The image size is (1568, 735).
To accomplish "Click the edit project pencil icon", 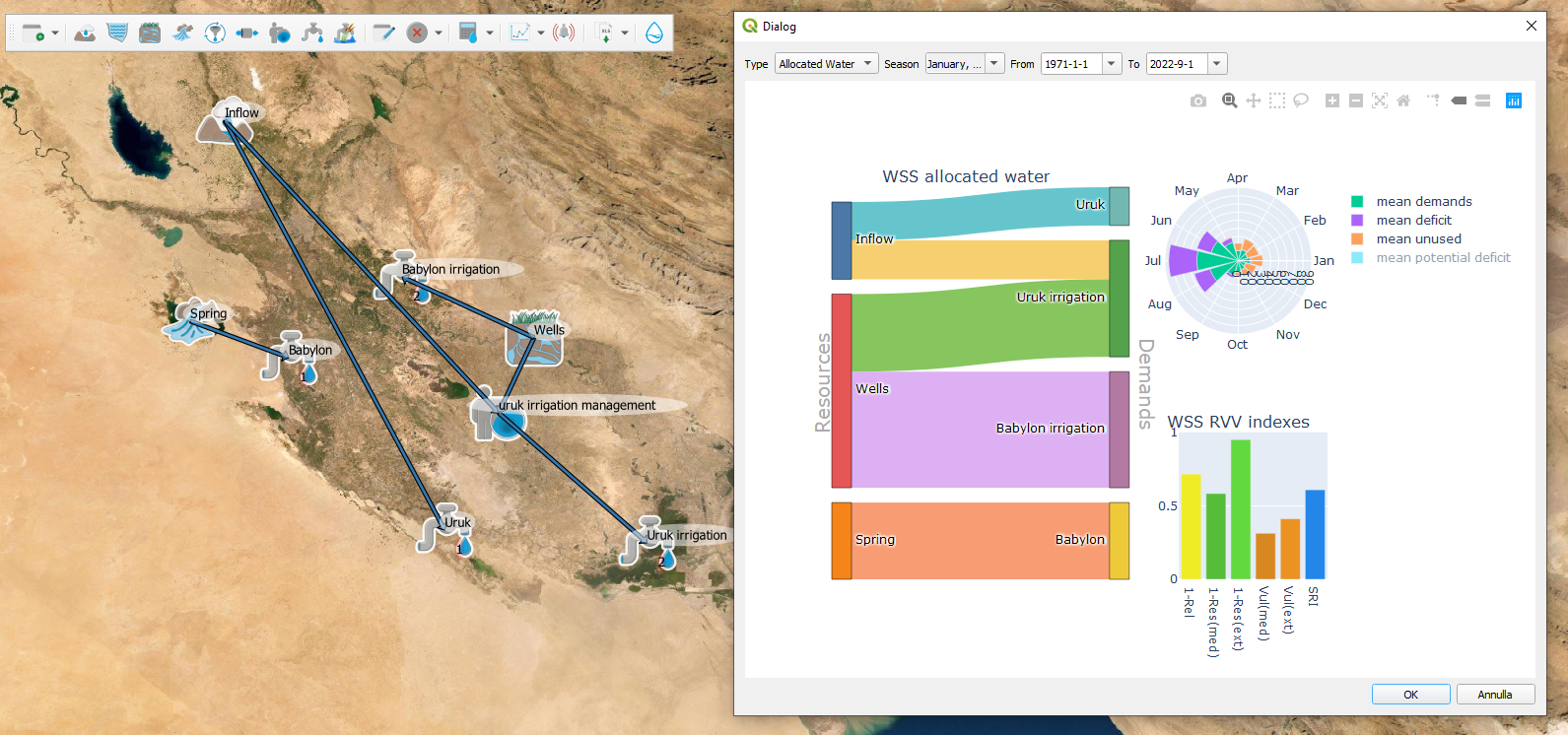I will [x=384, y=33].
